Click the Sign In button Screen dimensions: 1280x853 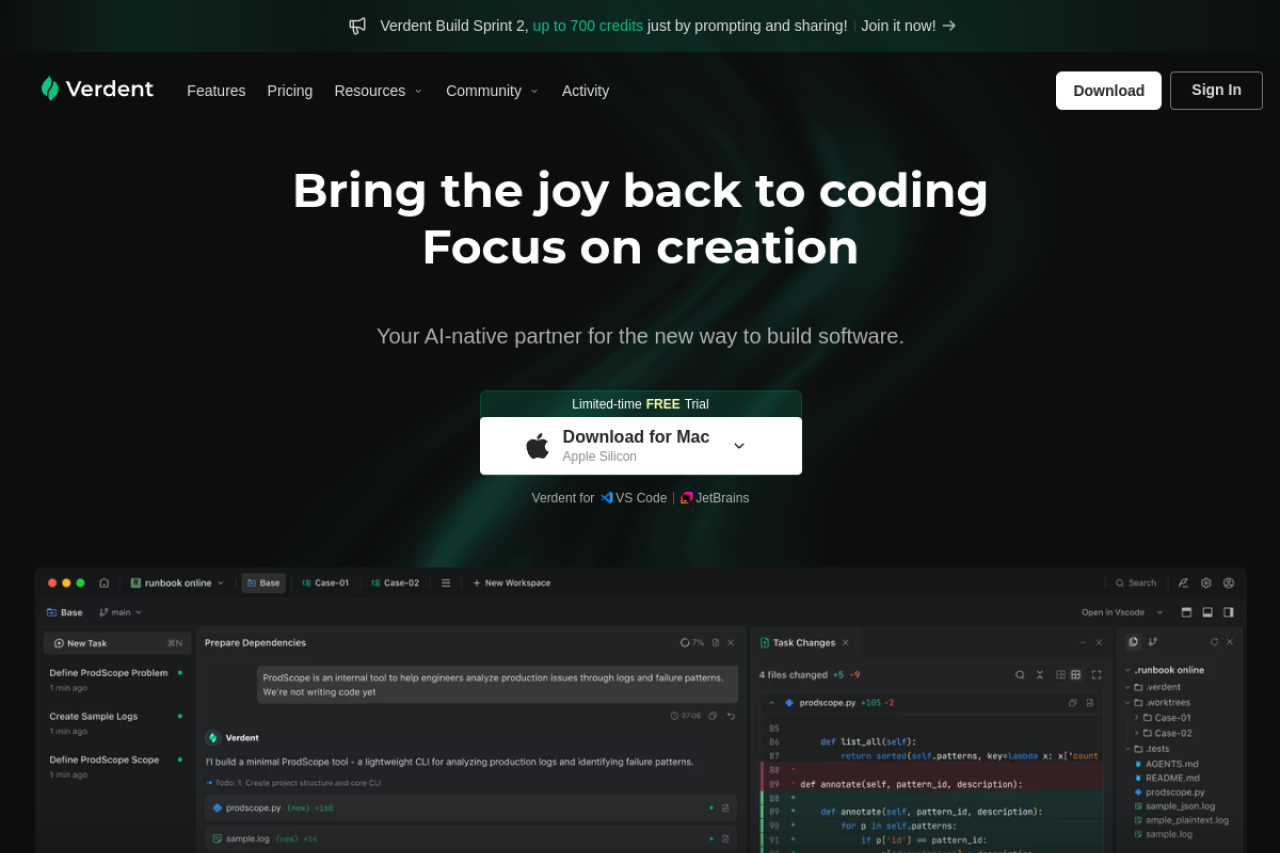1216,90
